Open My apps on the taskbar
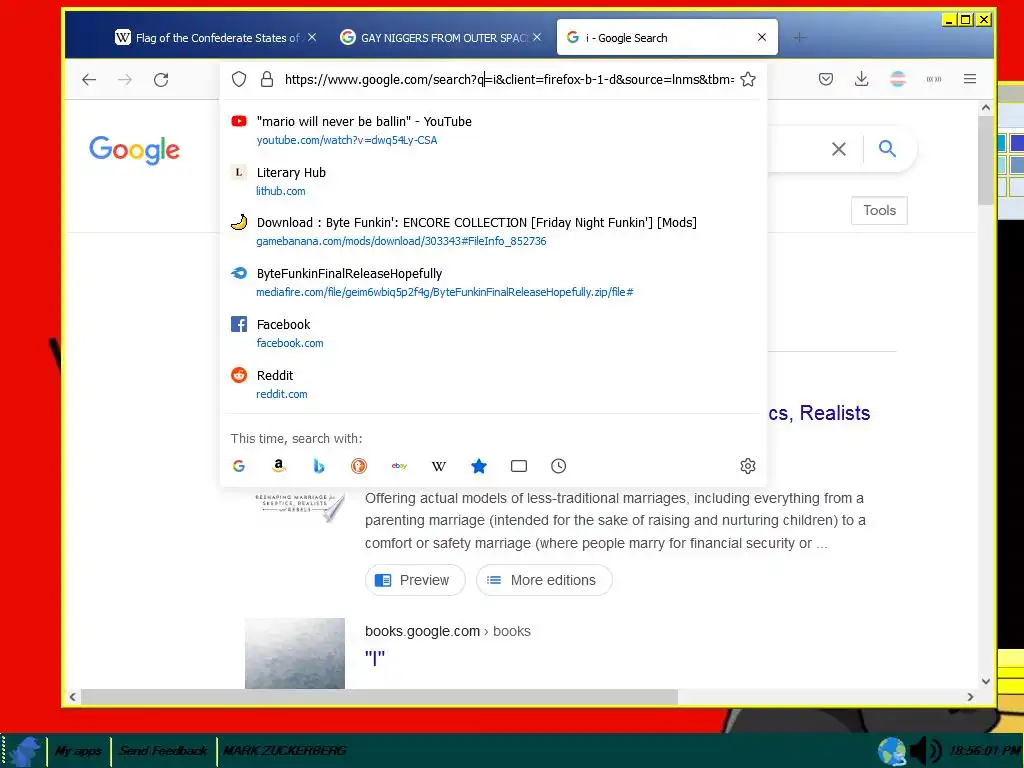1024x768 pixels. point(78,751)
